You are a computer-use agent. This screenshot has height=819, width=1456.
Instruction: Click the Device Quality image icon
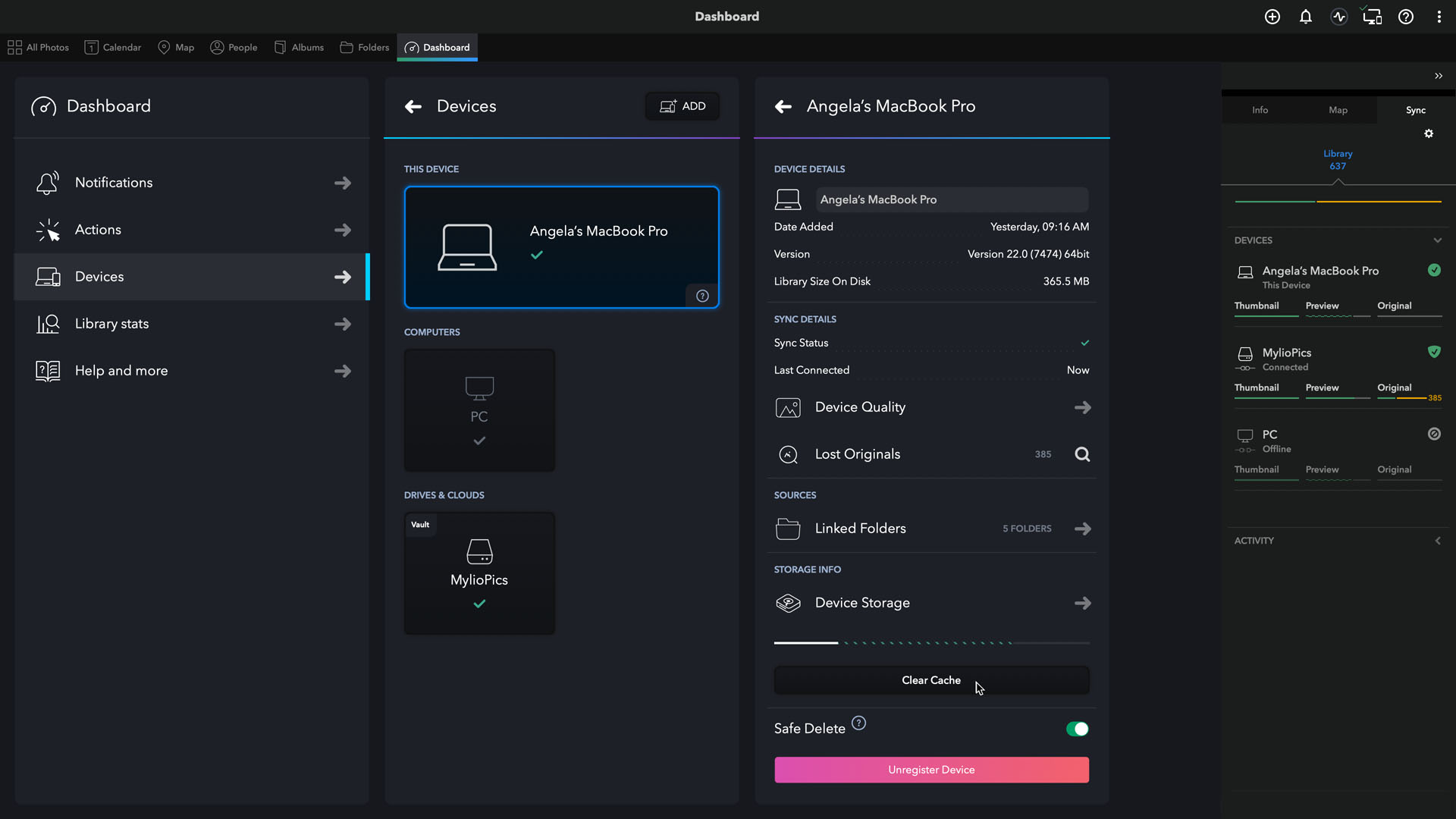(x=788, y=408)
